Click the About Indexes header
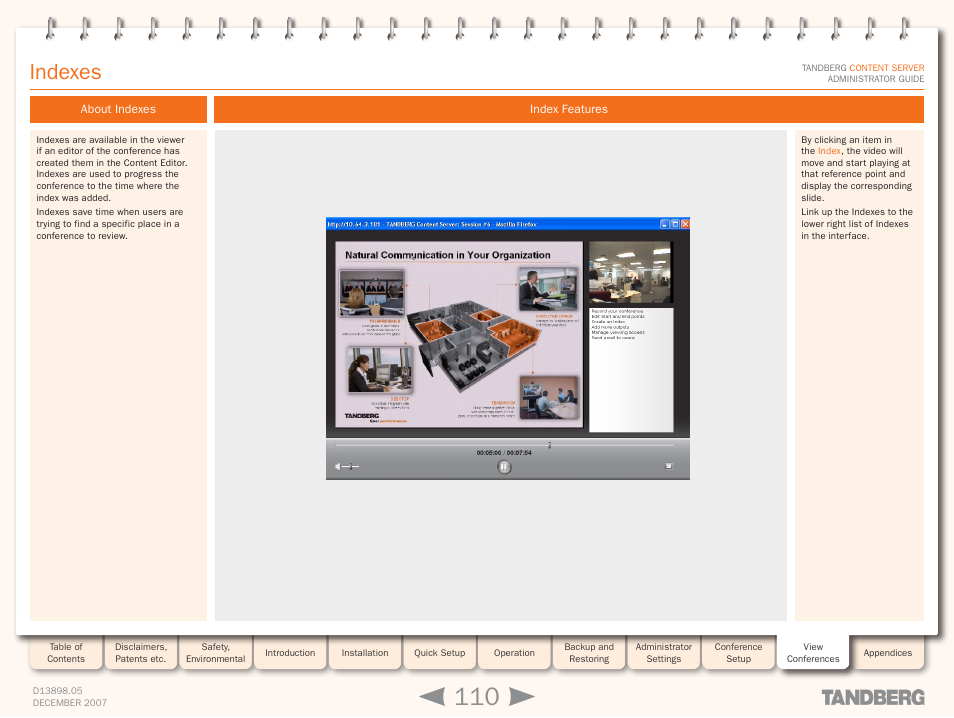Screen dimensions: 954x718 (x=118, y=109)
